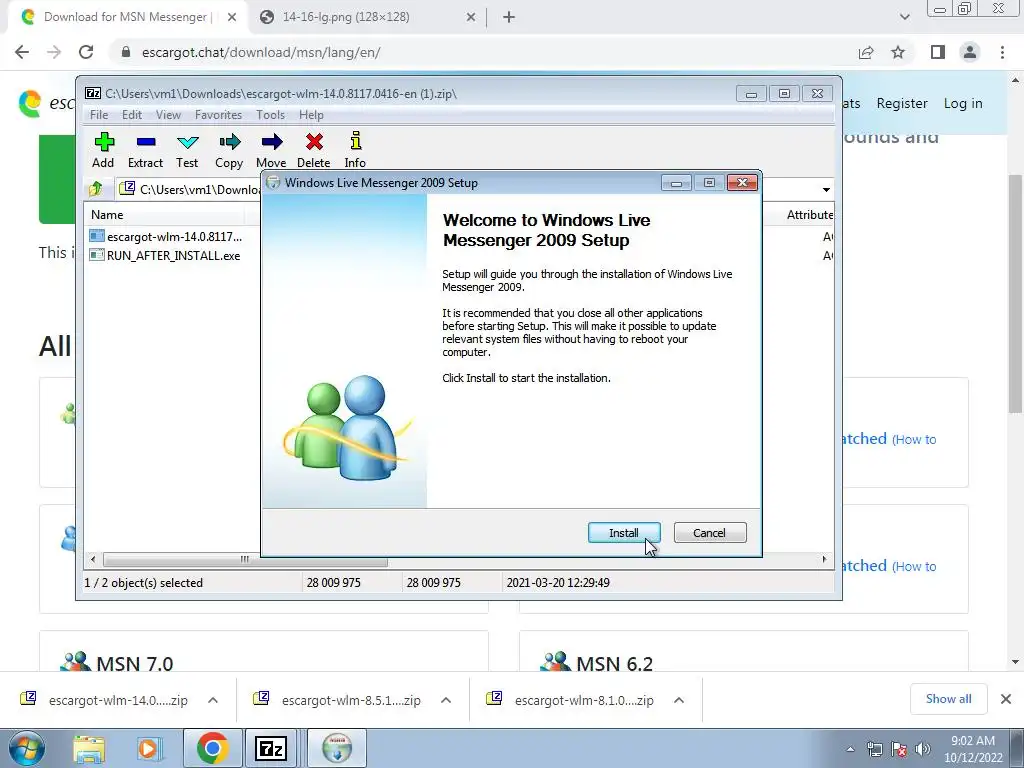Click the network icon in system tray
Screen dimensions: 1024x768
tap(874, 749)
